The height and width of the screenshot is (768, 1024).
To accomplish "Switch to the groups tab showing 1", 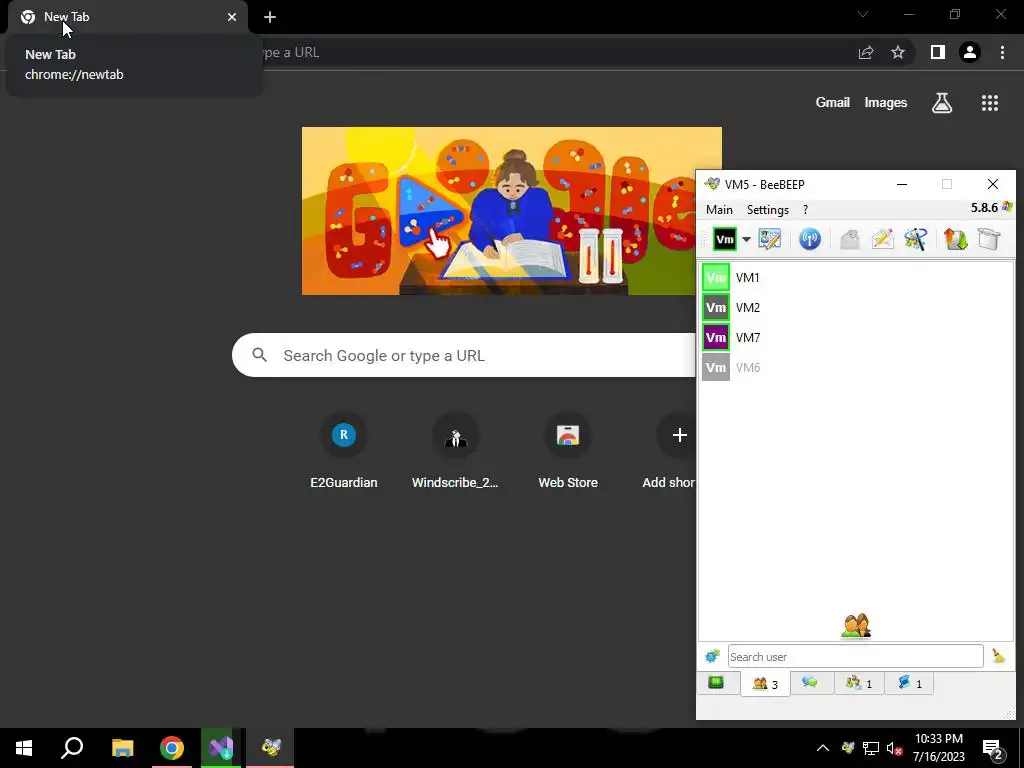I will coord(859,683).
